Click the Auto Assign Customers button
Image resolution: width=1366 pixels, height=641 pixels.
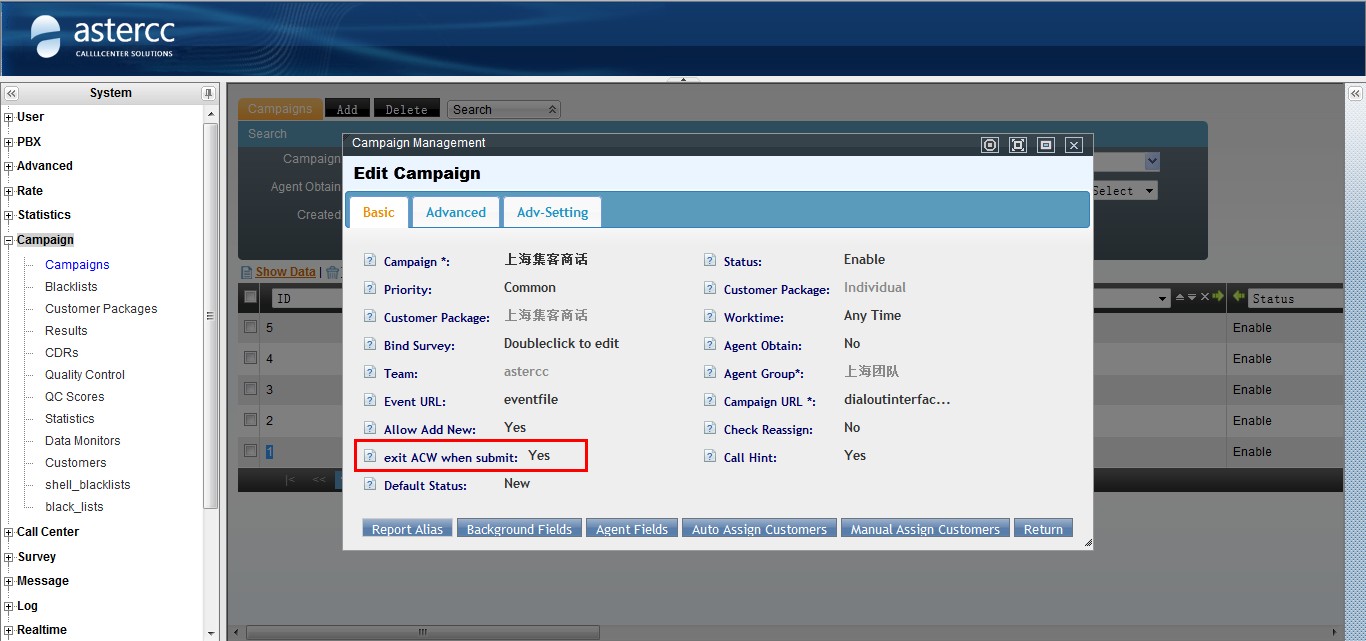[759, 529]
